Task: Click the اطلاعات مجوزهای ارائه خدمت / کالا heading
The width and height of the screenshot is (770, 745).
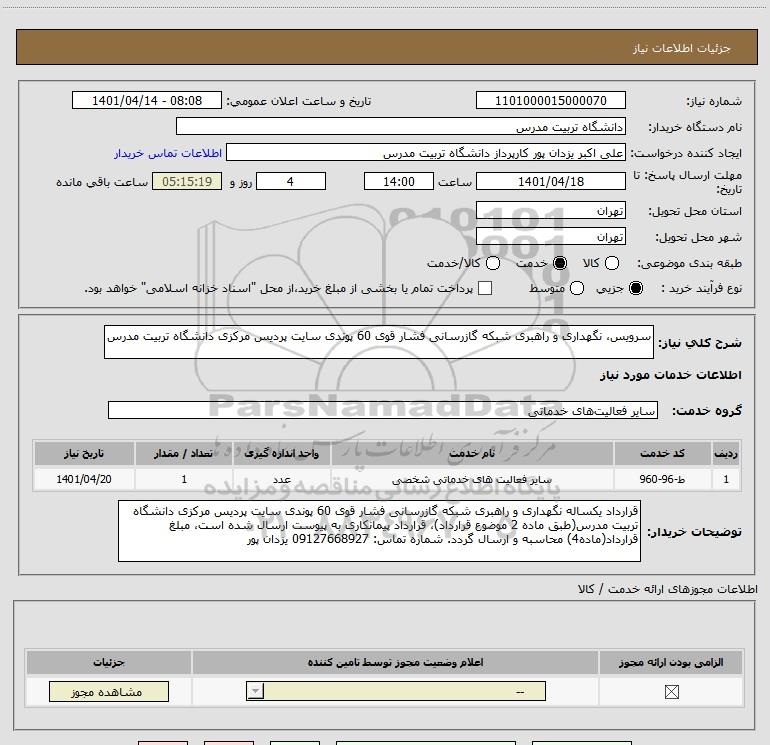Action: click(668, 589)
